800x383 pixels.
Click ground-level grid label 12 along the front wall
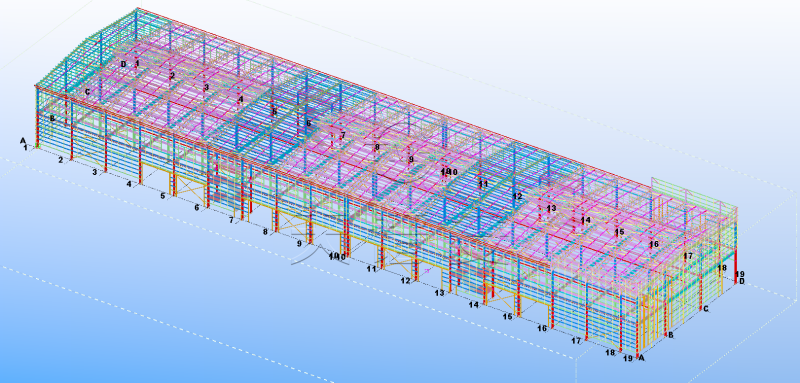pyautogui.click(x=405, y=280)
